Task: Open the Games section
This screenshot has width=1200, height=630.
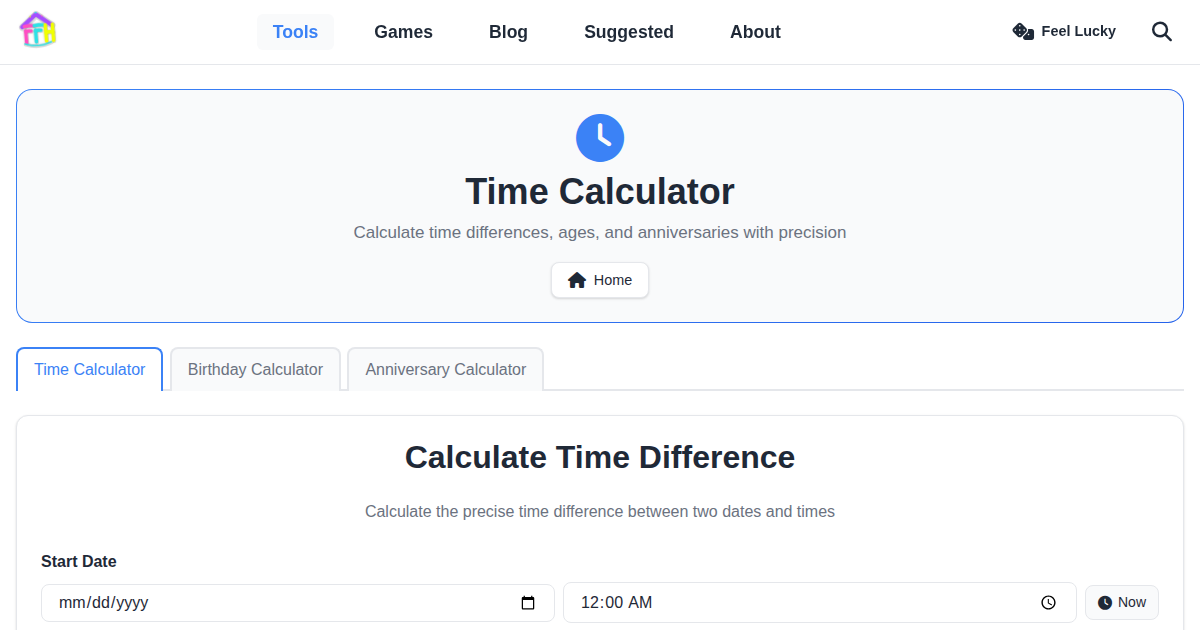Action: 403,31
